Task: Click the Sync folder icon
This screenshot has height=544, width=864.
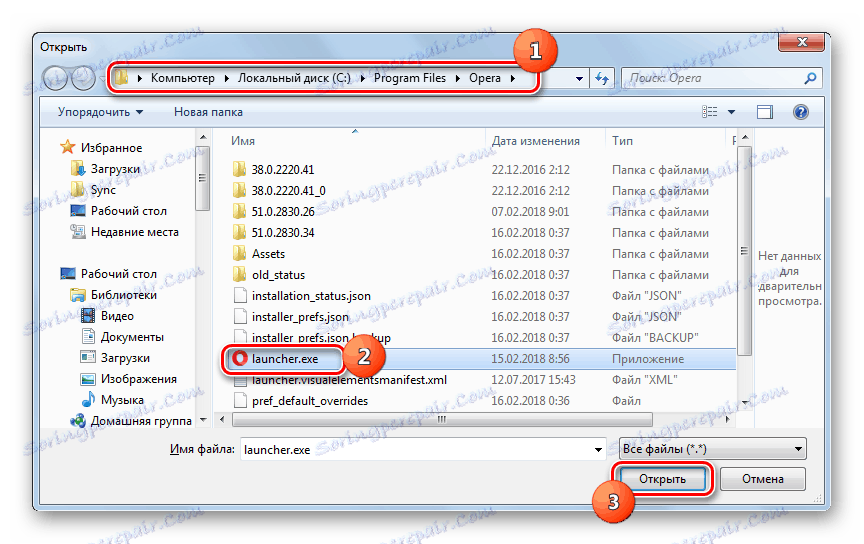Action: pos(78,190)
